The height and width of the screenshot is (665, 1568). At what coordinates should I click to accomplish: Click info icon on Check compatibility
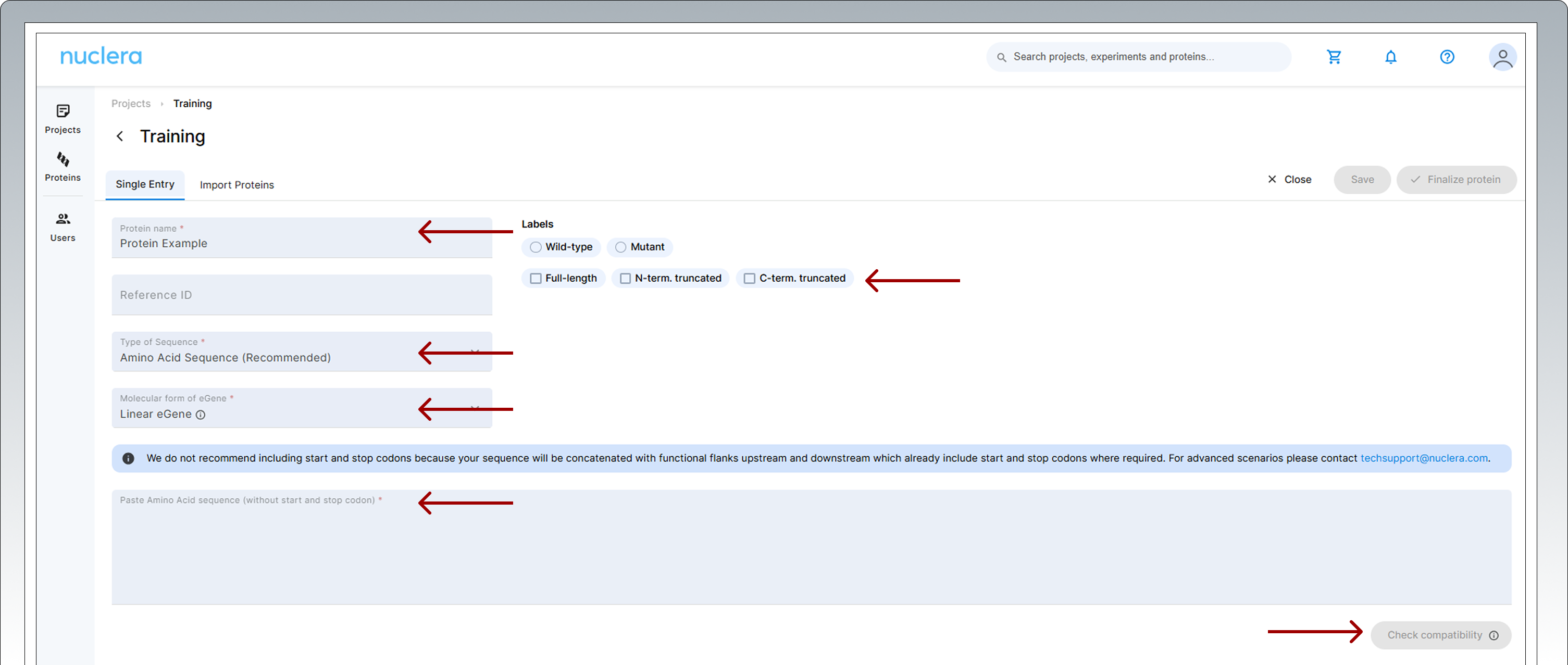click(1493, 635)
